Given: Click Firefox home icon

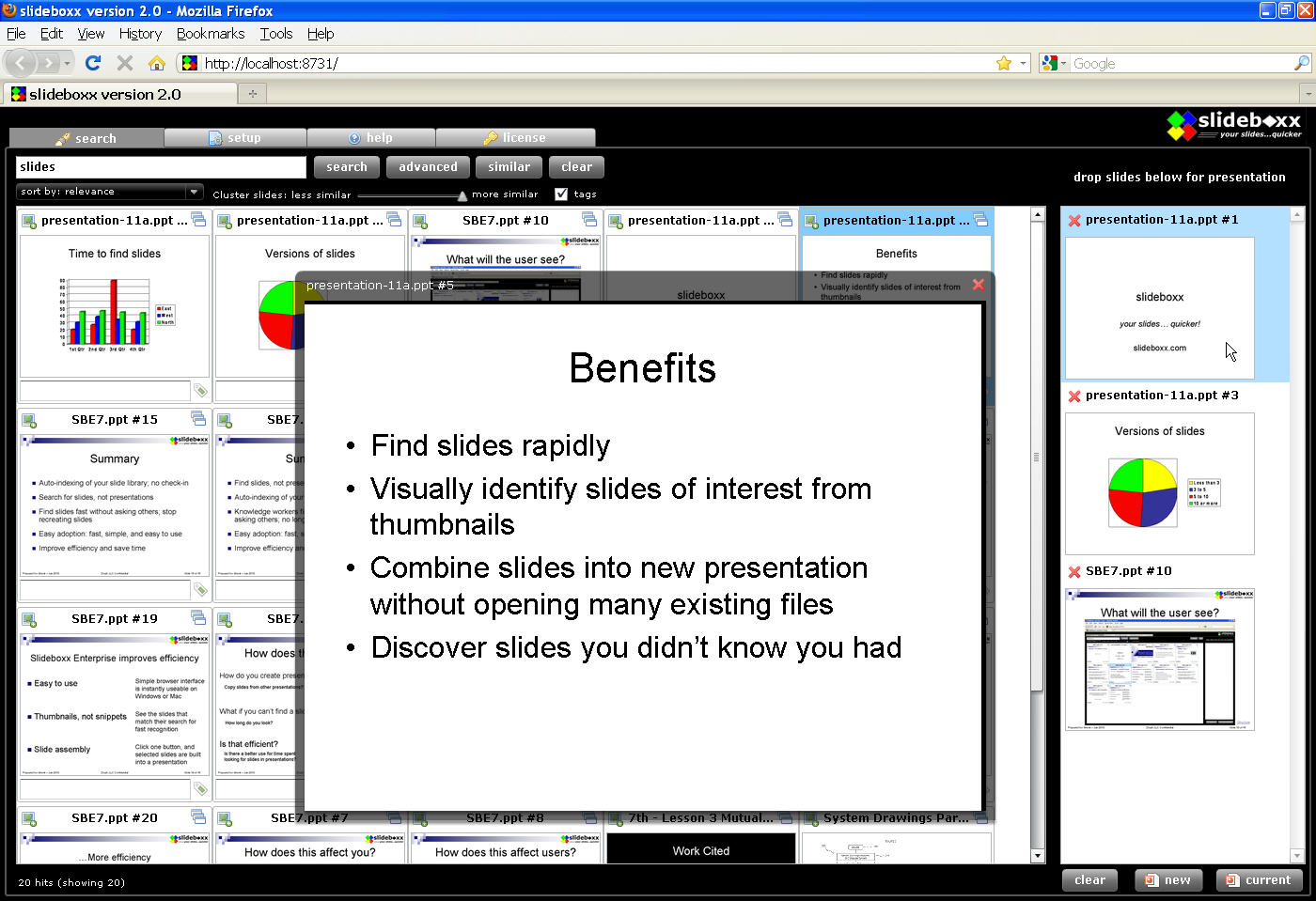Looking at the screenshot, I should 157,63.
